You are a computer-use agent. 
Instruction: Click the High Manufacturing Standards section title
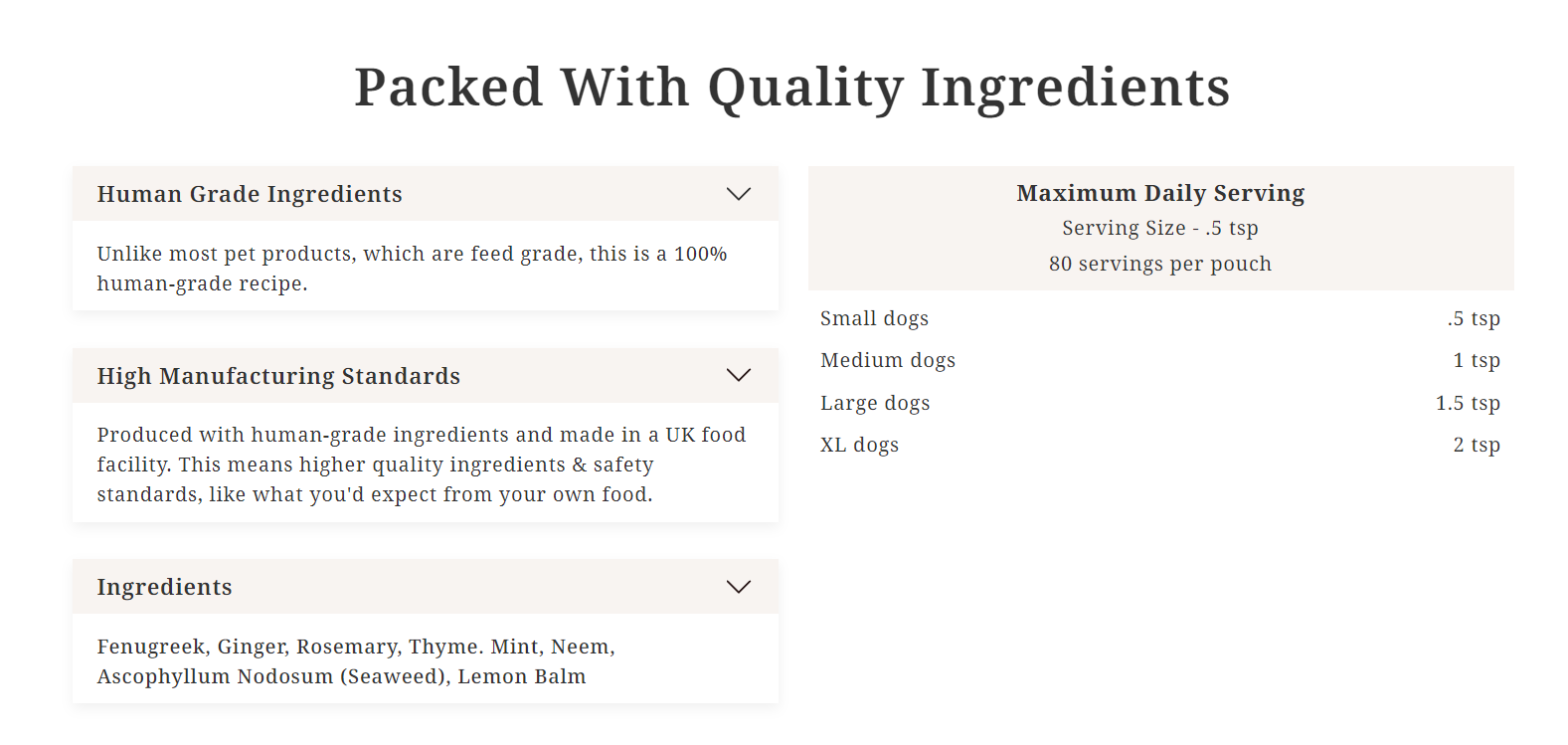278,376
